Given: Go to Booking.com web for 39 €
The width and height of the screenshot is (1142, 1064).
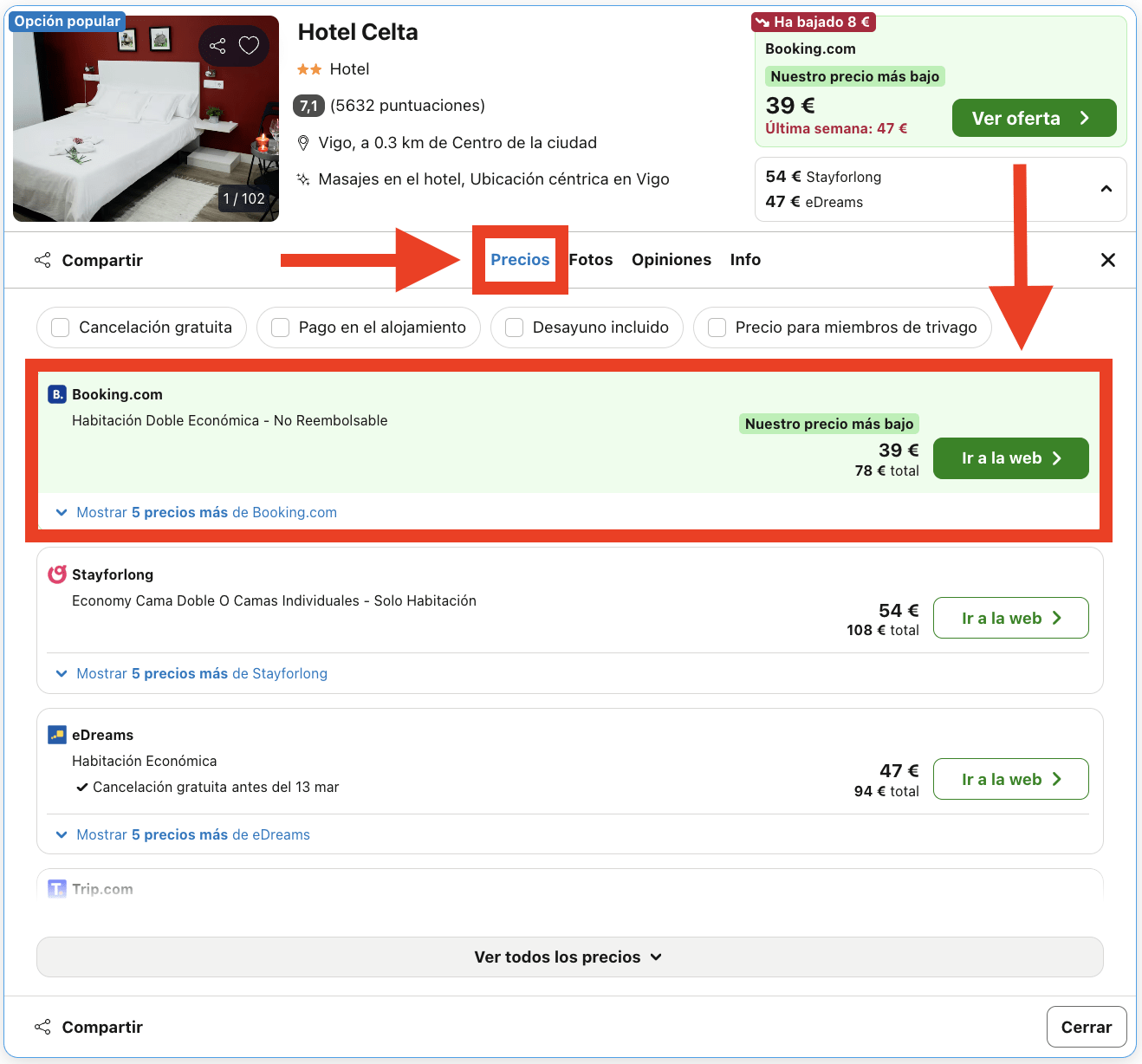Looking at the screenshot, I should click(1010, 458).
